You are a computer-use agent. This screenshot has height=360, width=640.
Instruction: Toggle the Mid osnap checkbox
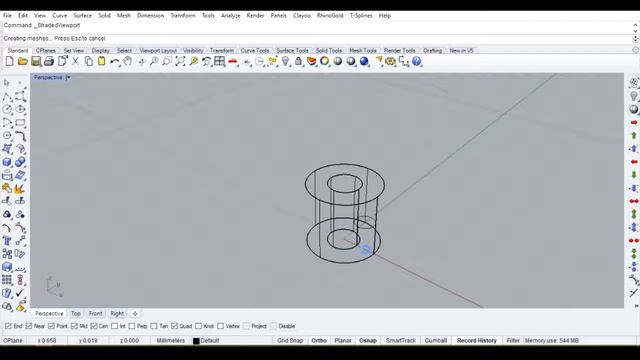coord(74,326)
